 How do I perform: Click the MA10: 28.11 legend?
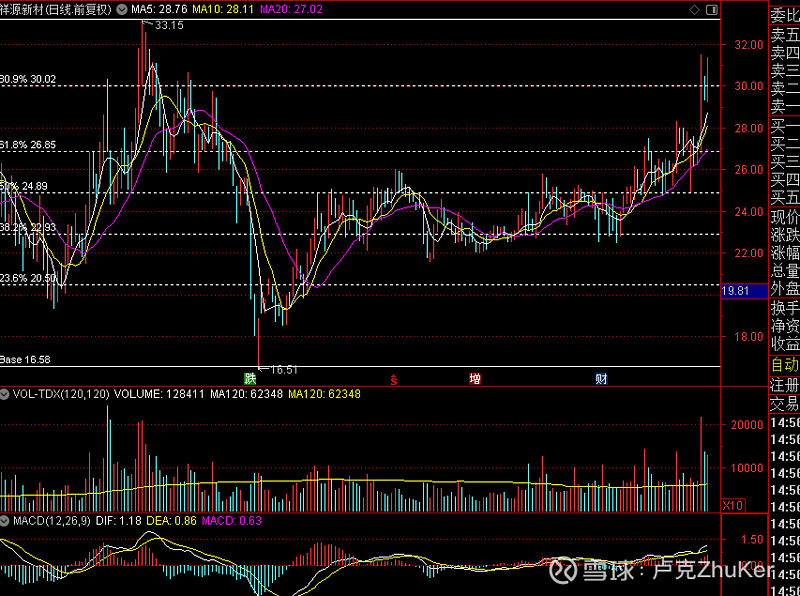pos(223,9)
